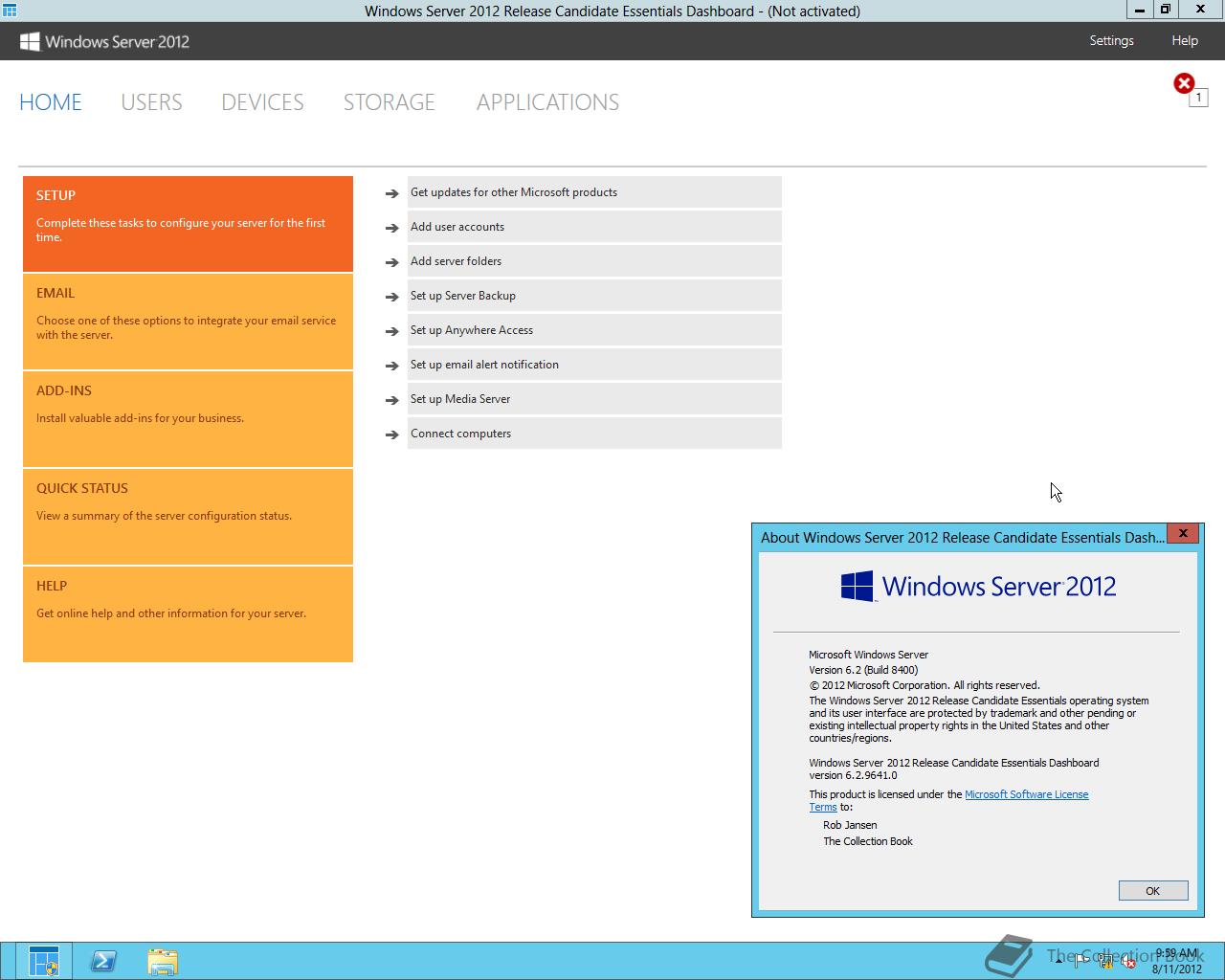Click Get updates for other Microsoft products task
The width and height of the screenshot is (1225, 980).
point(594,192)
